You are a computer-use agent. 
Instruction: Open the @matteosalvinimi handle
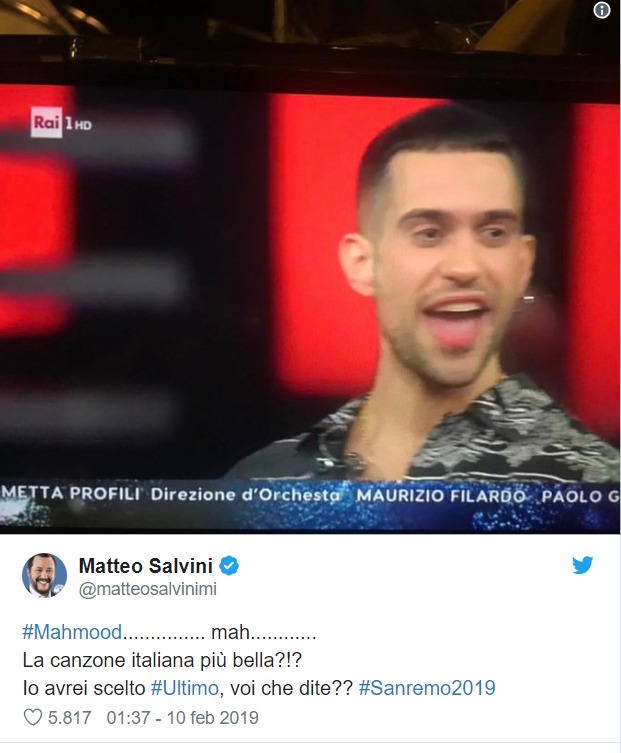[x=148, y=589]
